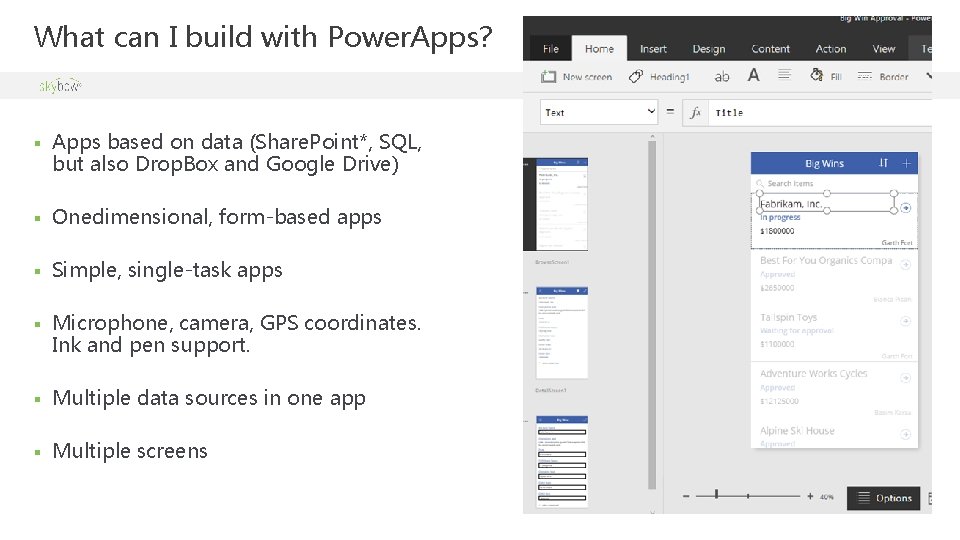Select the Home ribbon tab
Screen dimensions: 960x540
tap(599, 49)
